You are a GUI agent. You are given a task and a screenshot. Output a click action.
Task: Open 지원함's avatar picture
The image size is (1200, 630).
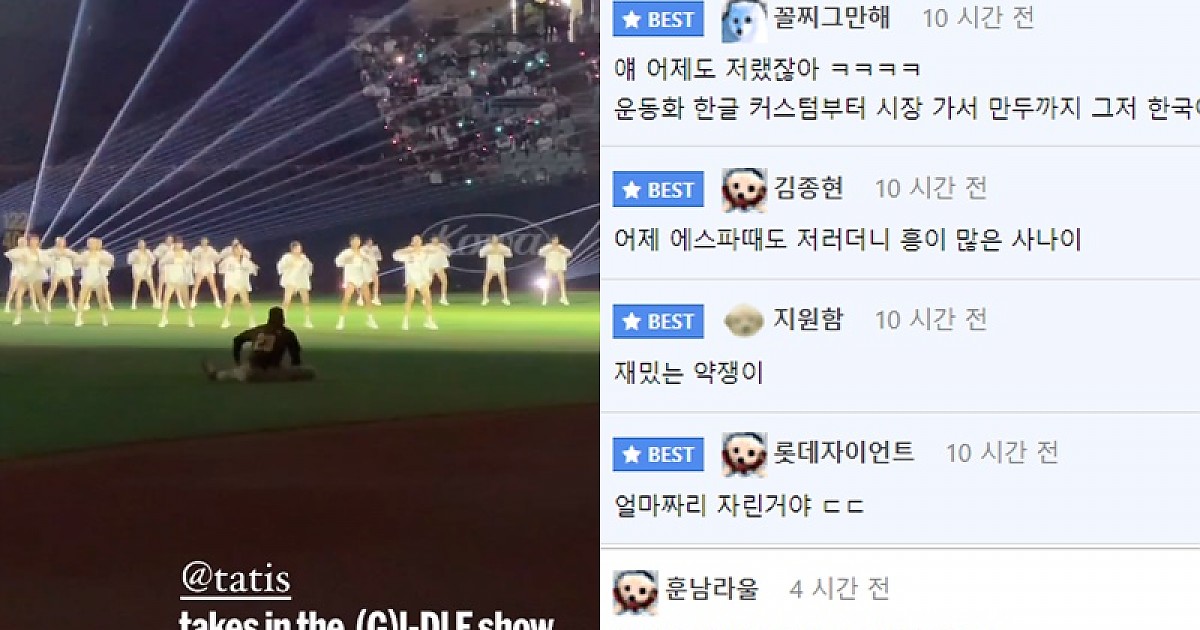[744, 321]
